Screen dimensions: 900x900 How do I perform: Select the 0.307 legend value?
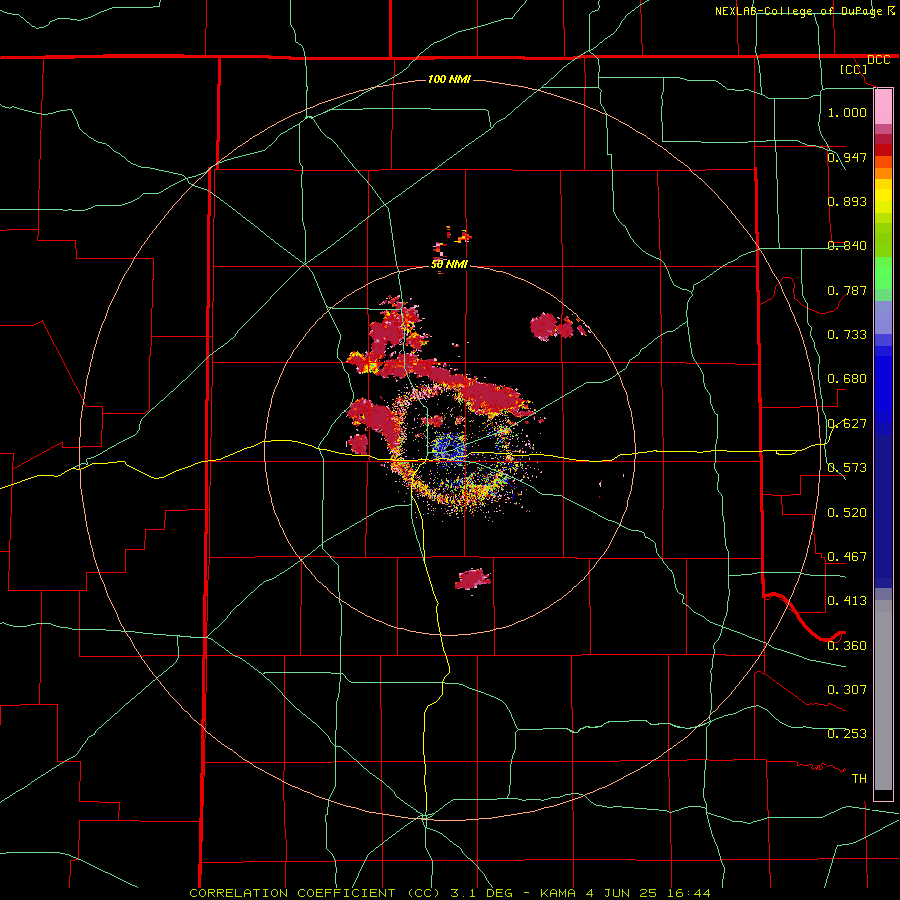847,689
